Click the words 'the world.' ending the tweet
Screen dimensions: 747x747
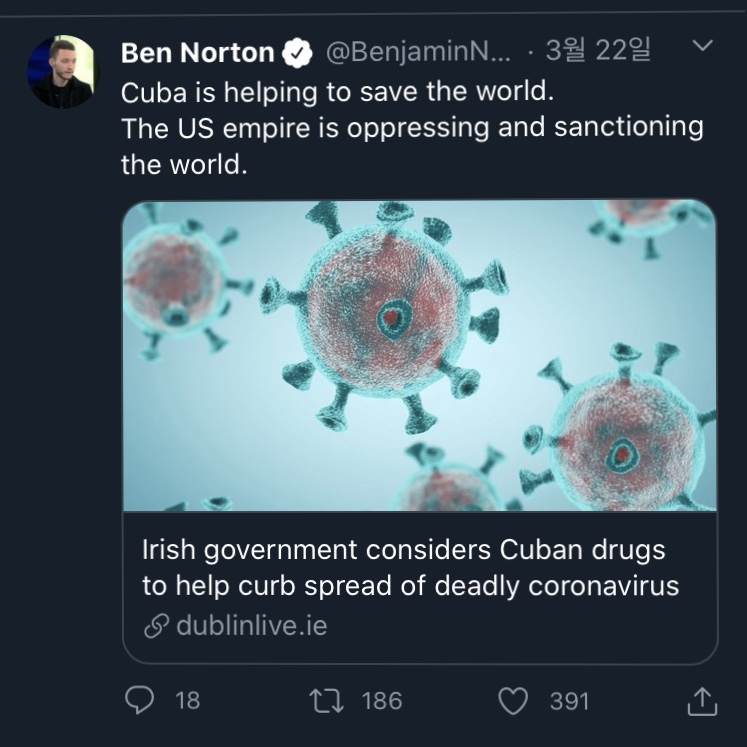tap(183, 164)
